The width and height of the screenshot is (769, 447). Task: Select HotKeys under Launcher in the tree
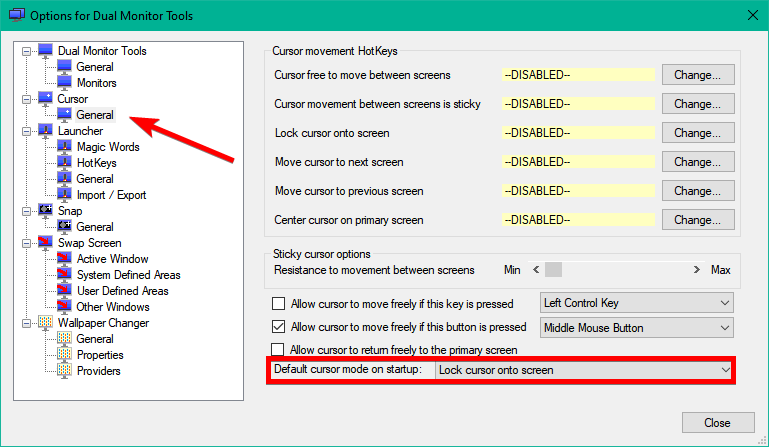96,163
